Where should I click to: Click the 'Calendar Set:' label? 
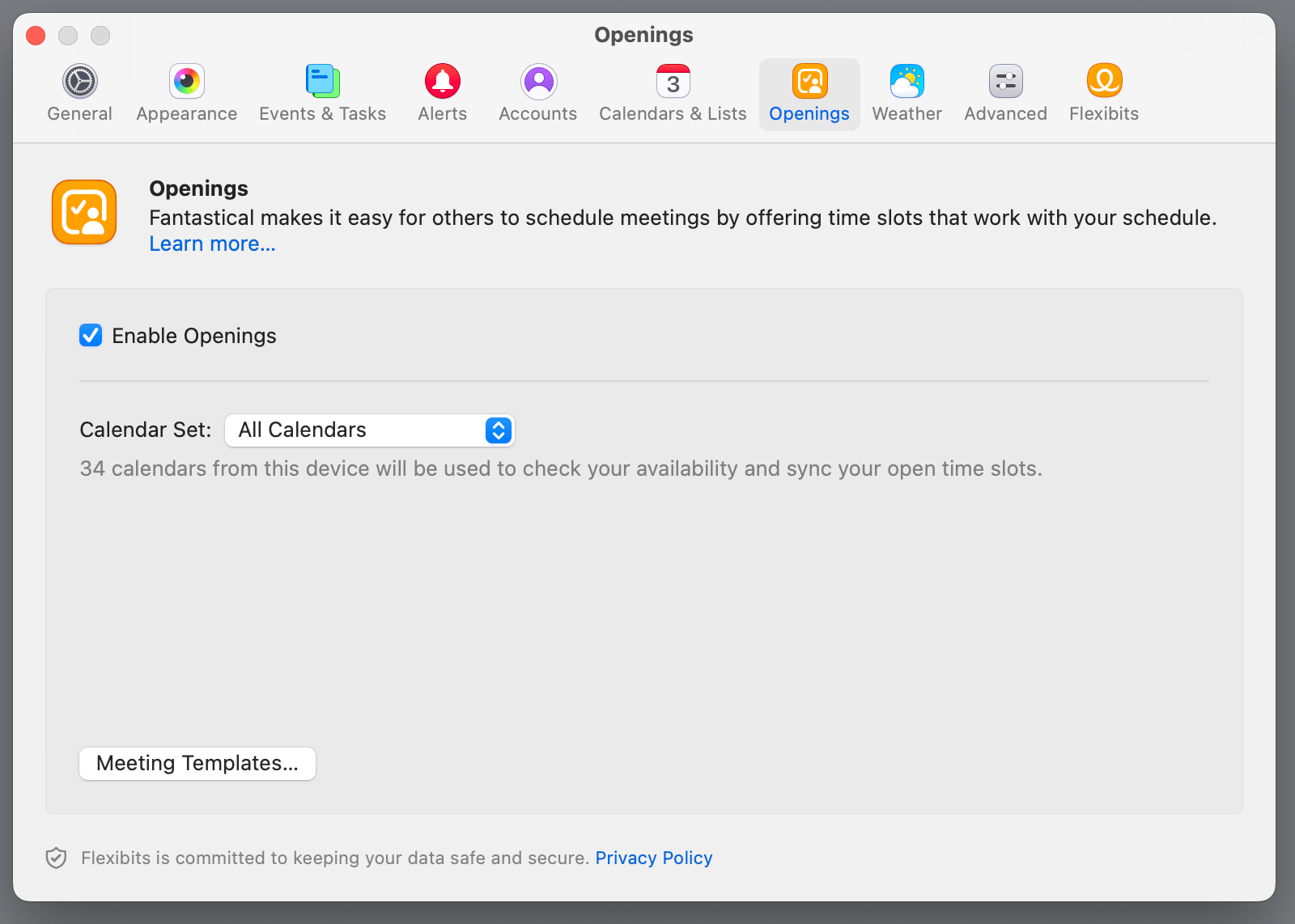click(146, 430)
